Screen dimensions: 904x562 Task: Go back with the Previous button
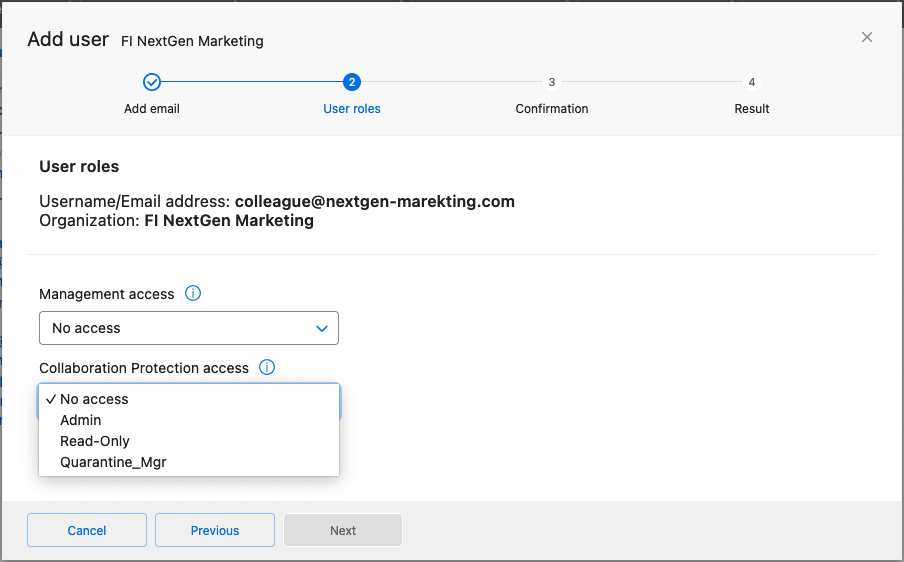point(215,530)
